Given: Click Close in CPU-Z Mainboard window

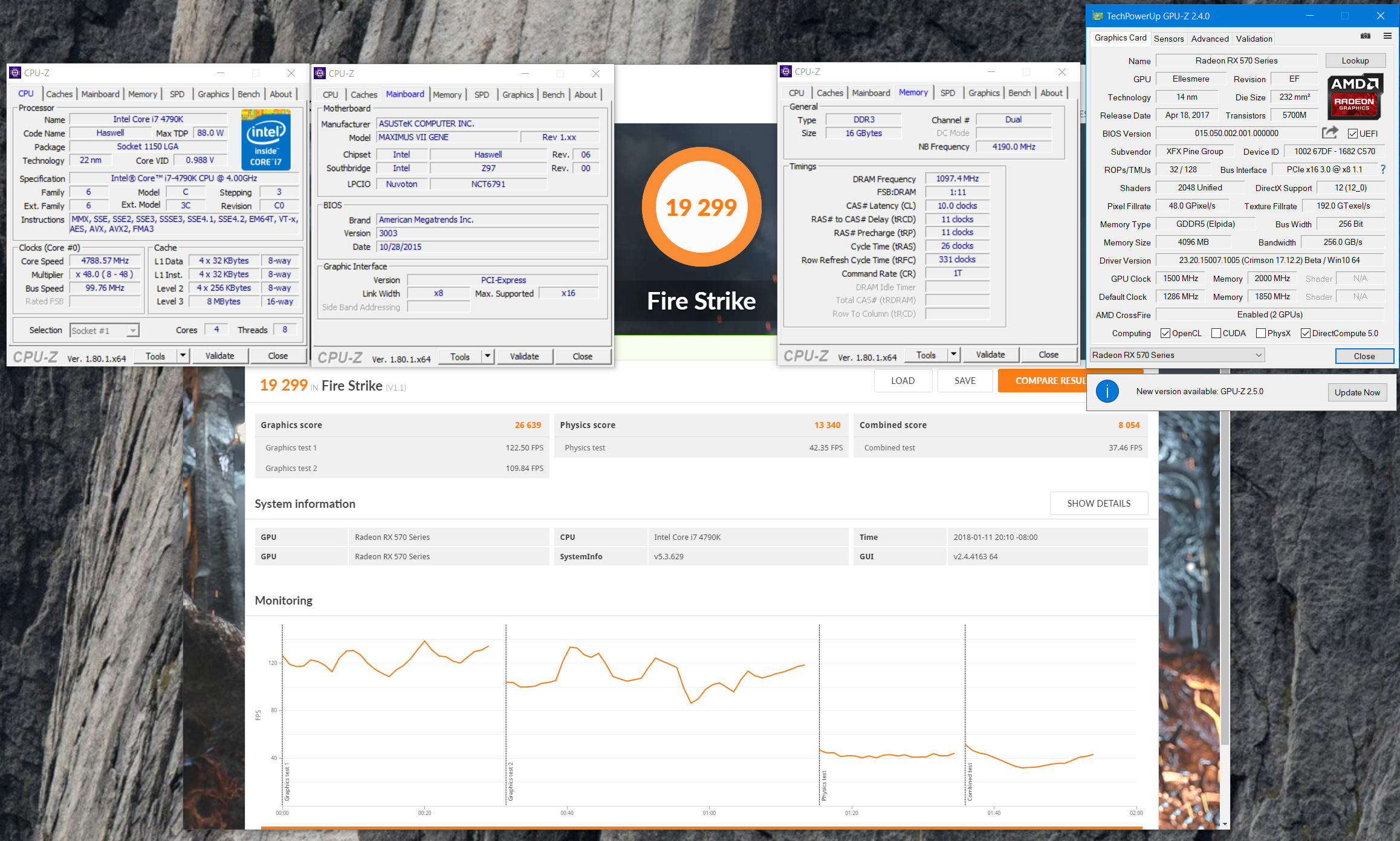Looking at the screenshot, I should (583, 357).
